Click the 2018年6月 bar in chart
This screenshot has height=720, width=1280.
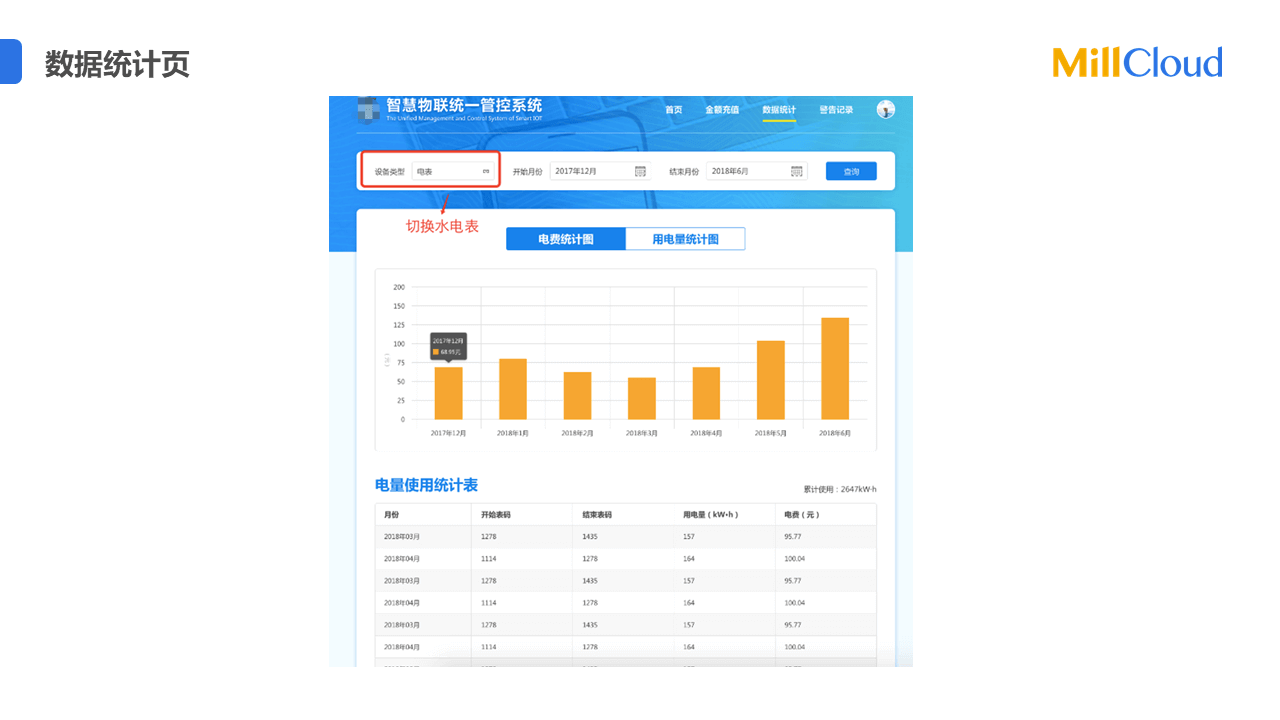pos(834,369)
